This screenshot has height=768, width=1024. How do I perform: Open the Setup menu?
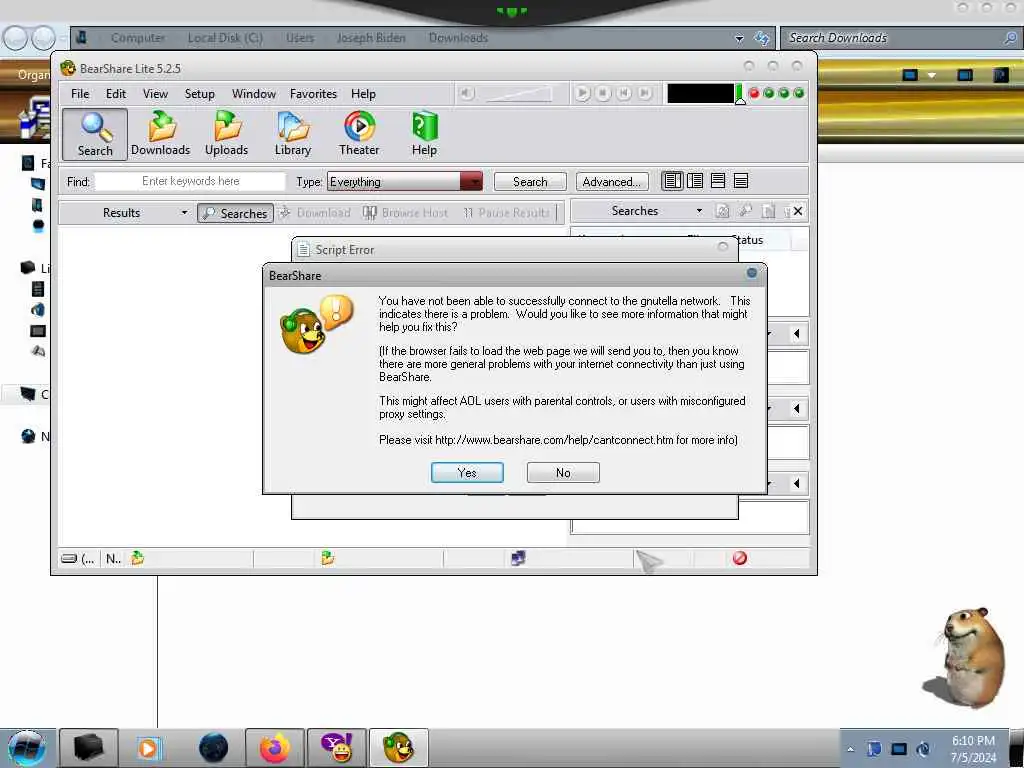tap(200, 94)
